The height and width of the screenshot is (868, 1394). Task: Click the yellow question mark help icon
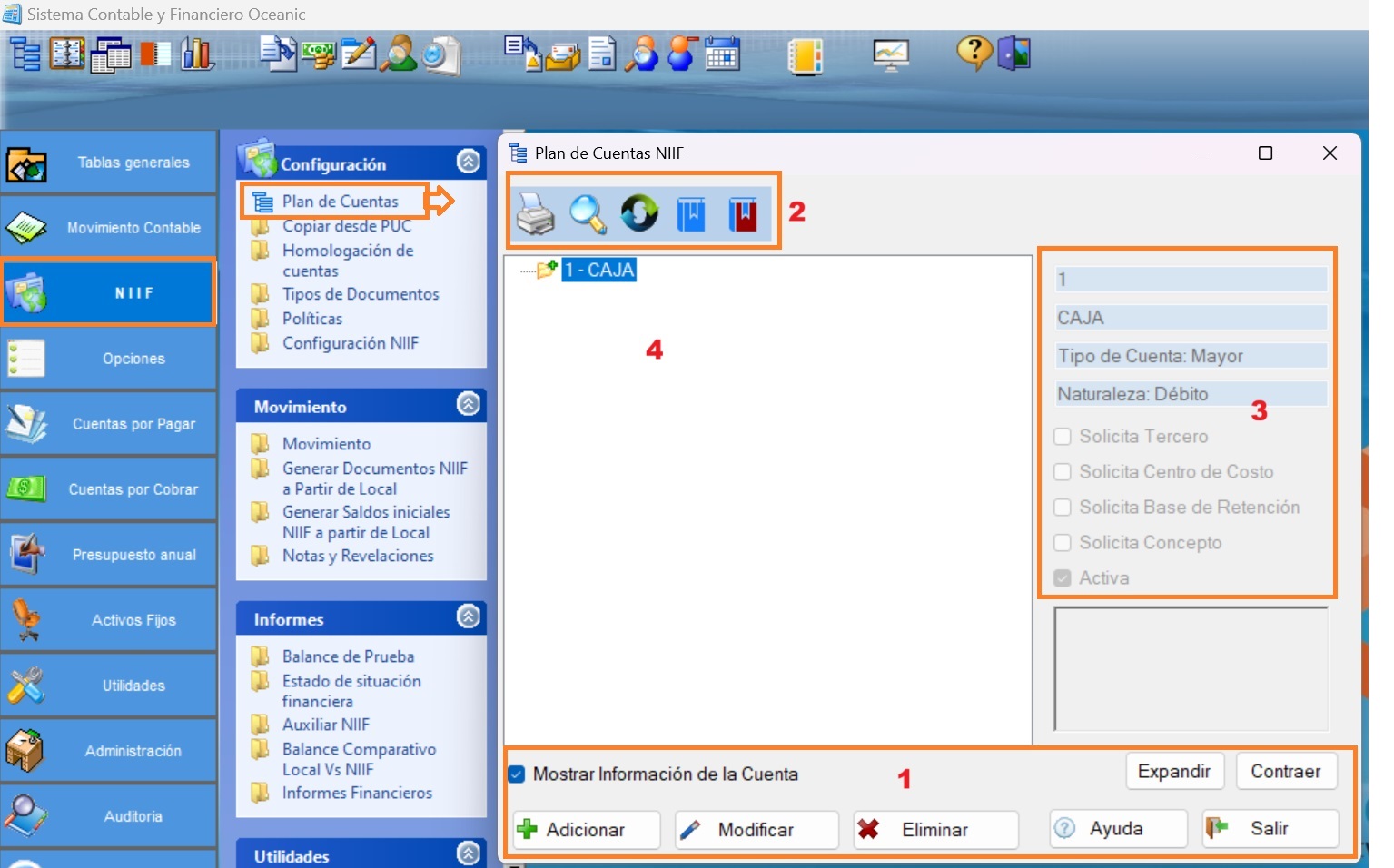[974, 54]
